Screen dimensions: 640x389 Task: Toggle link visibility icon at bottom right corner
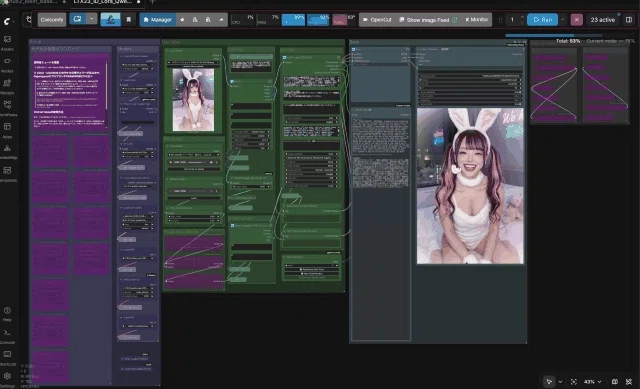(x=629, y=382)
